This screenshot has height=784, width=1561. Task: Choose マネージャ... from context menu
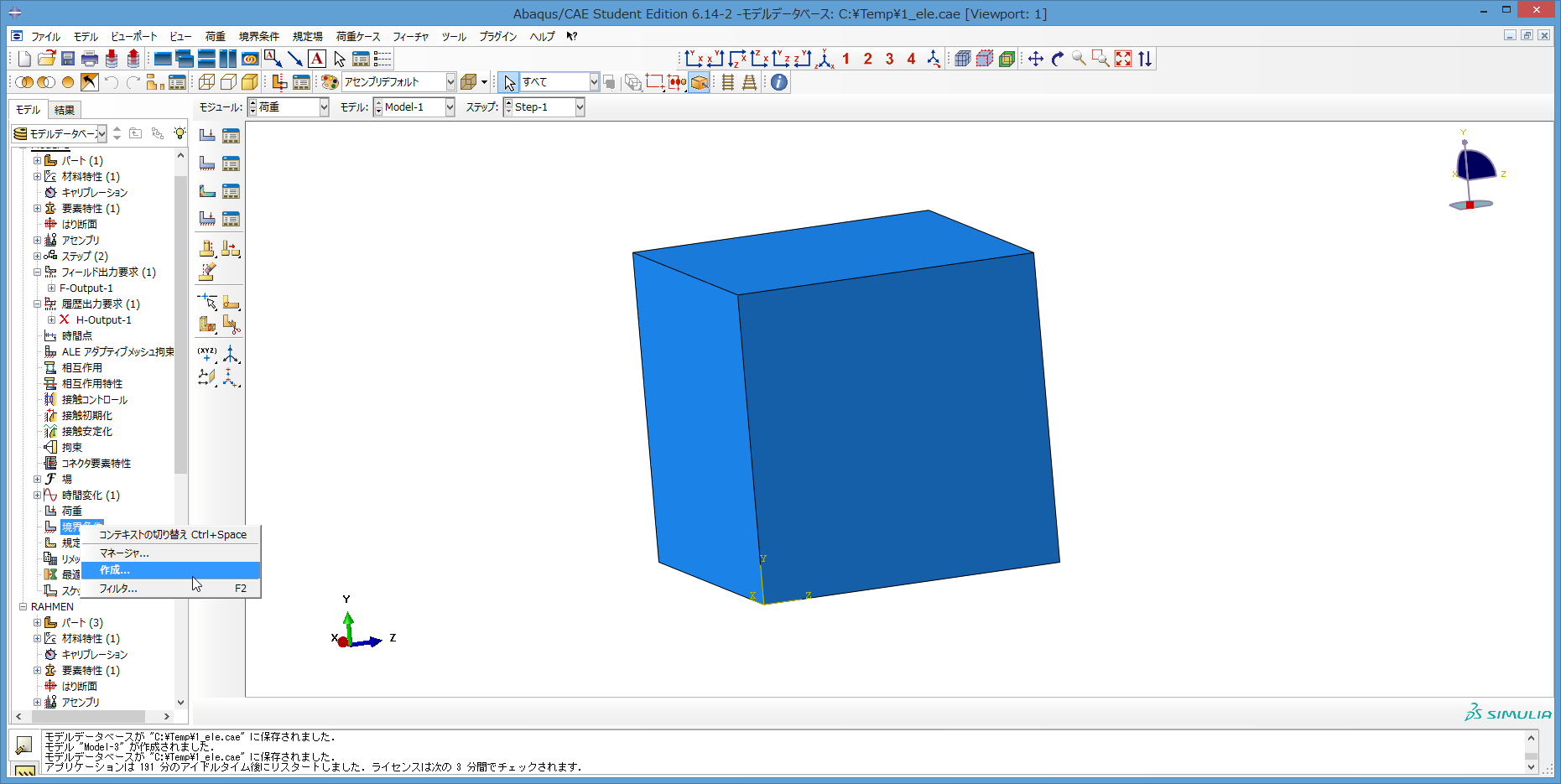point(171,553)
